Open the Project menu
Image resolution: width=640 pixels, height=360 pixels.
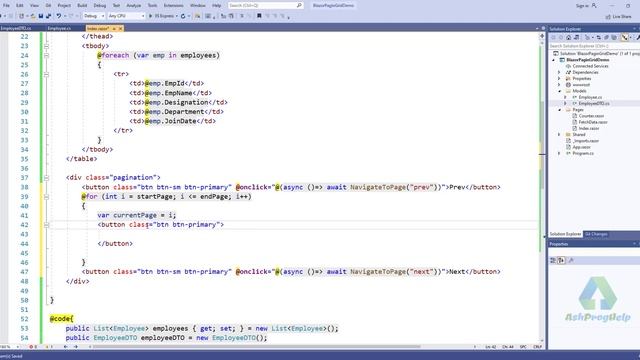click(x=64, y=5)
